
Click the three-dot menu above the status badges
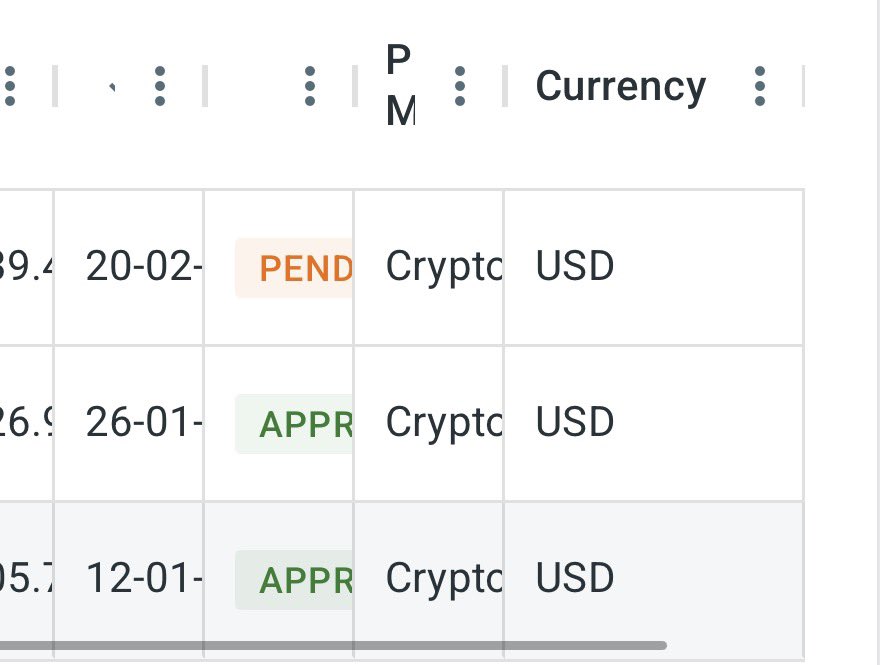310,87
